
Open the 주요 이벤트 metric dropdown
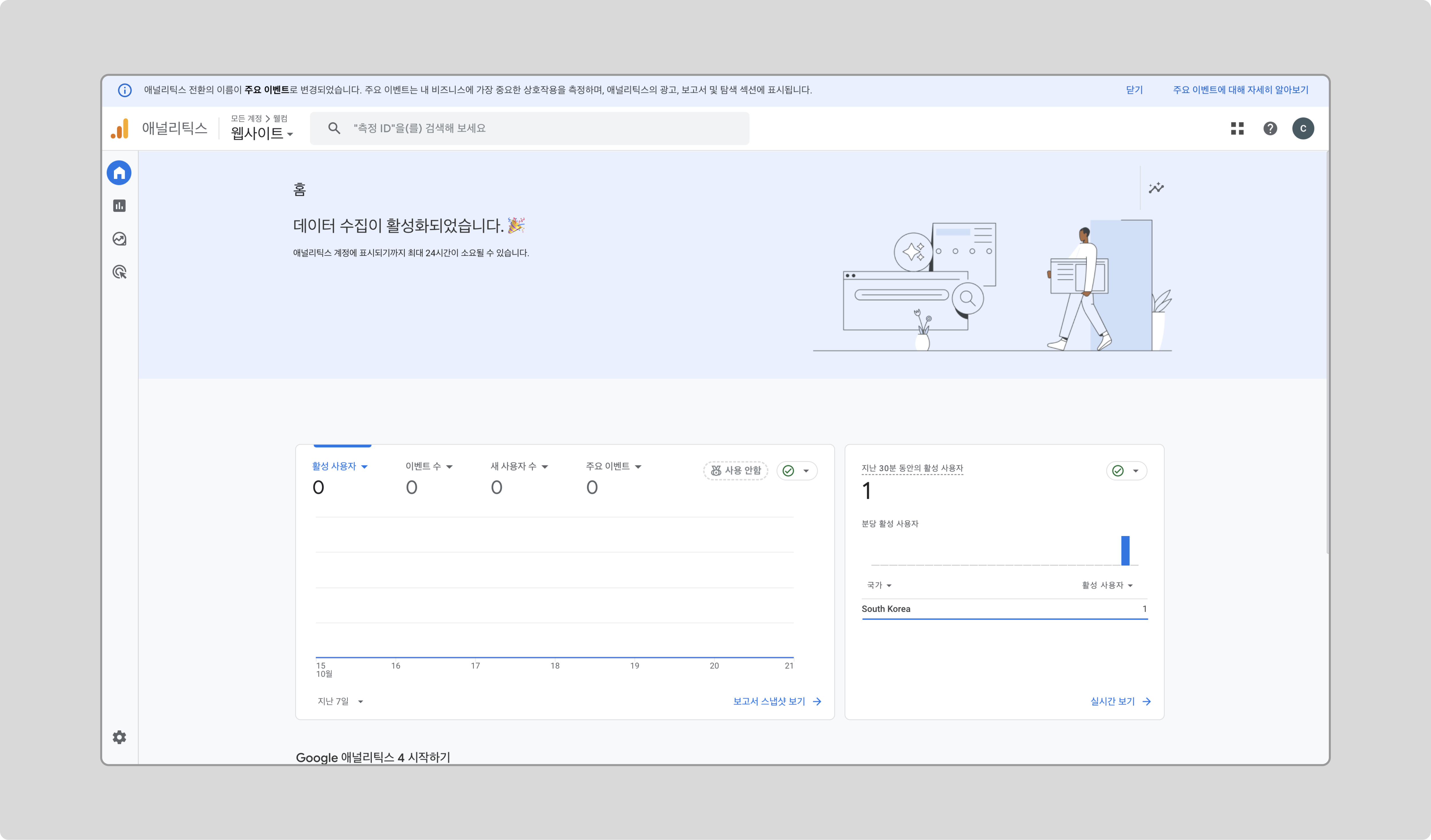coord(613,466)
